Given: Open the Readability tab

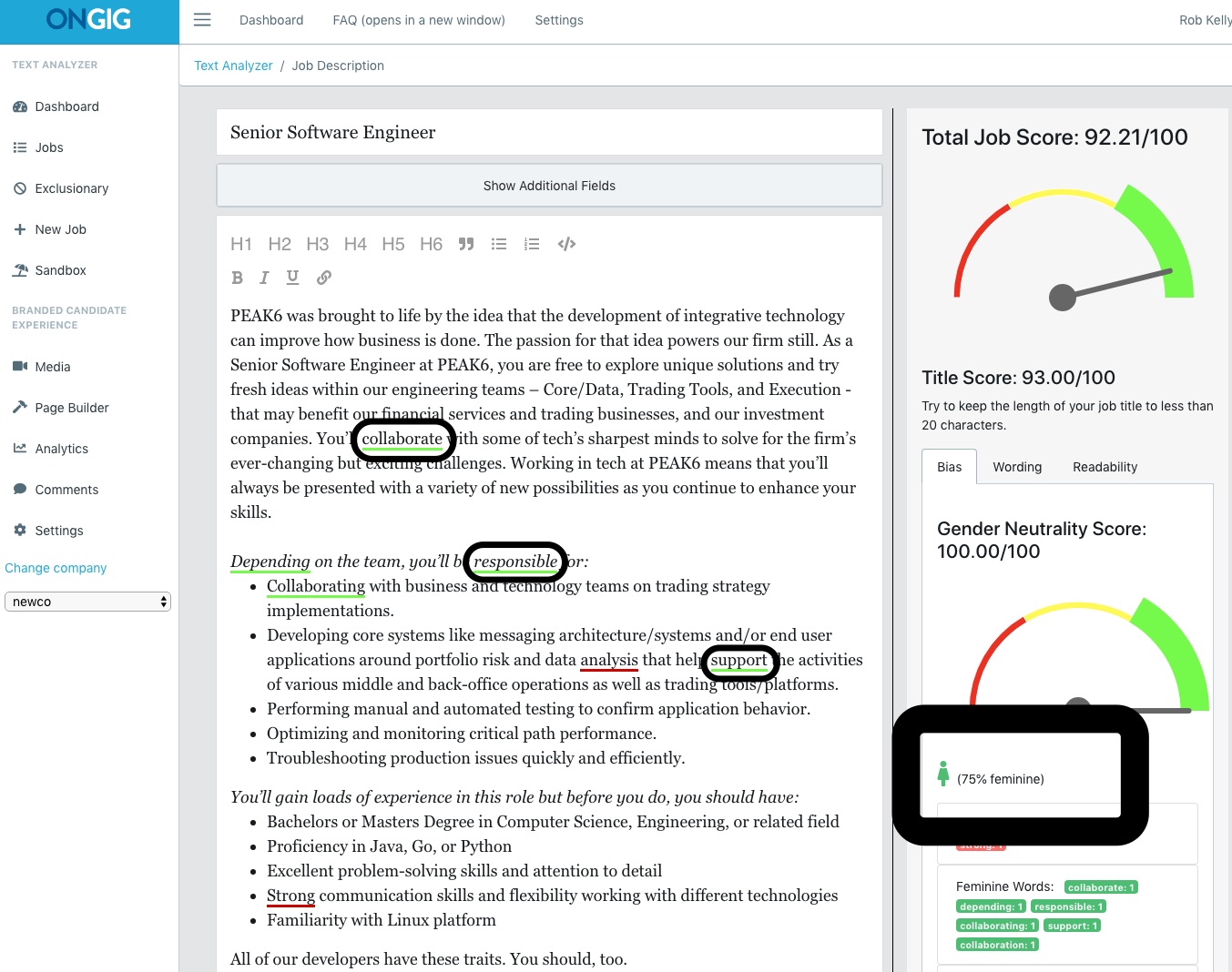Looking at the screenshot, I should 1105,467.
